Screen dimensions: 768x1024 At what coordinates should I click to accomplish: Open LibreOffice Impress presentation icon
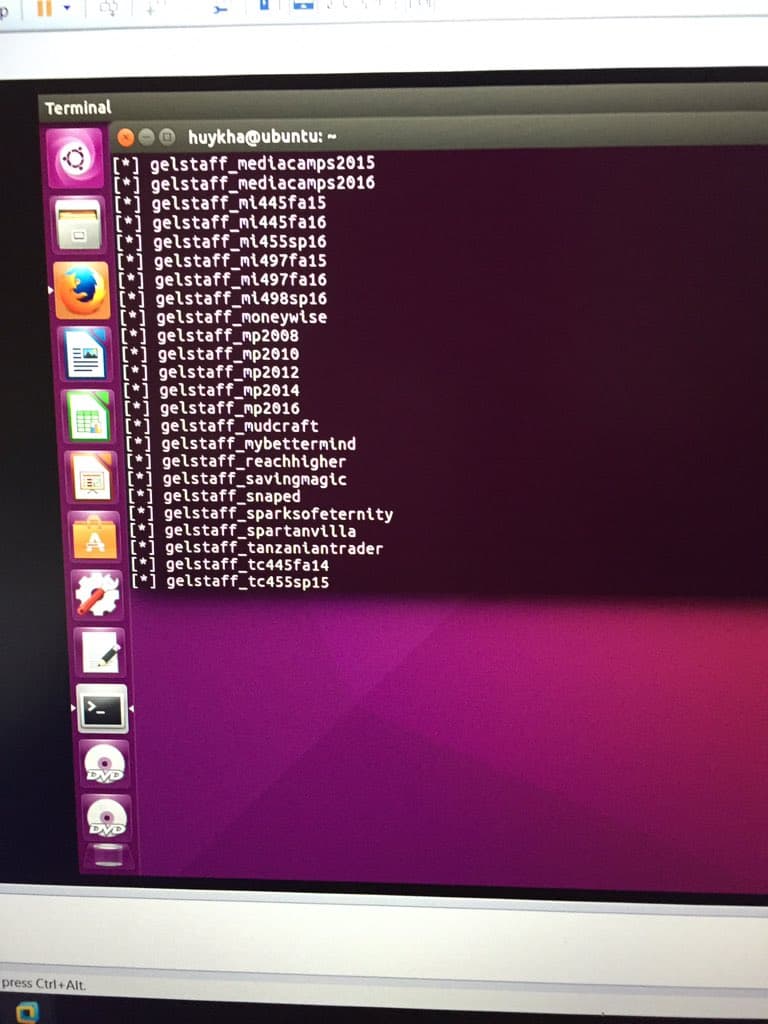91,478
